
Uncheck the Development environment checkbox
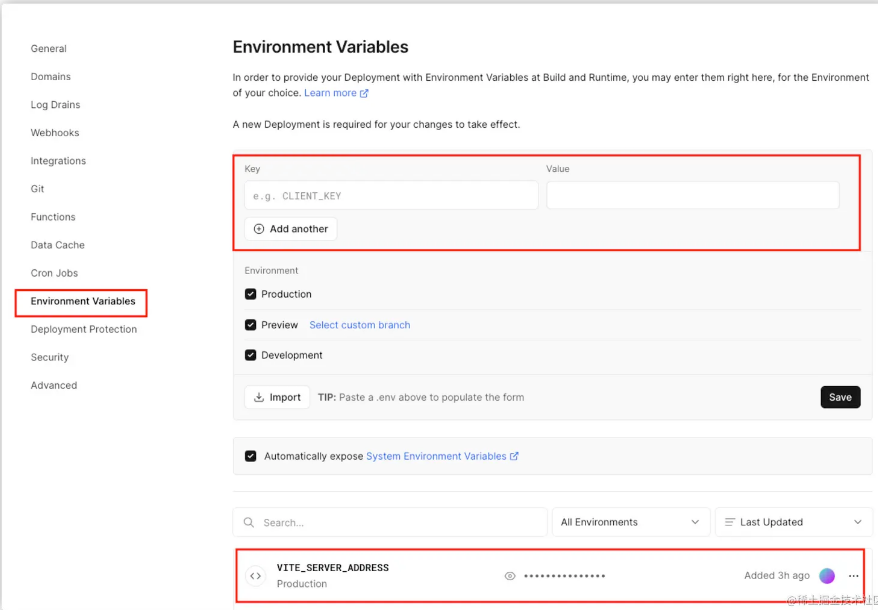pyautogui.click(x=250, y=355)
